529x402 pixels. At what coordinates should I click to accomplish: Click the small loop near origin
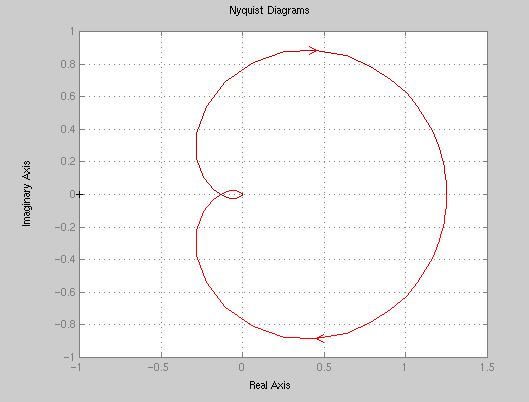click(232, 195)
